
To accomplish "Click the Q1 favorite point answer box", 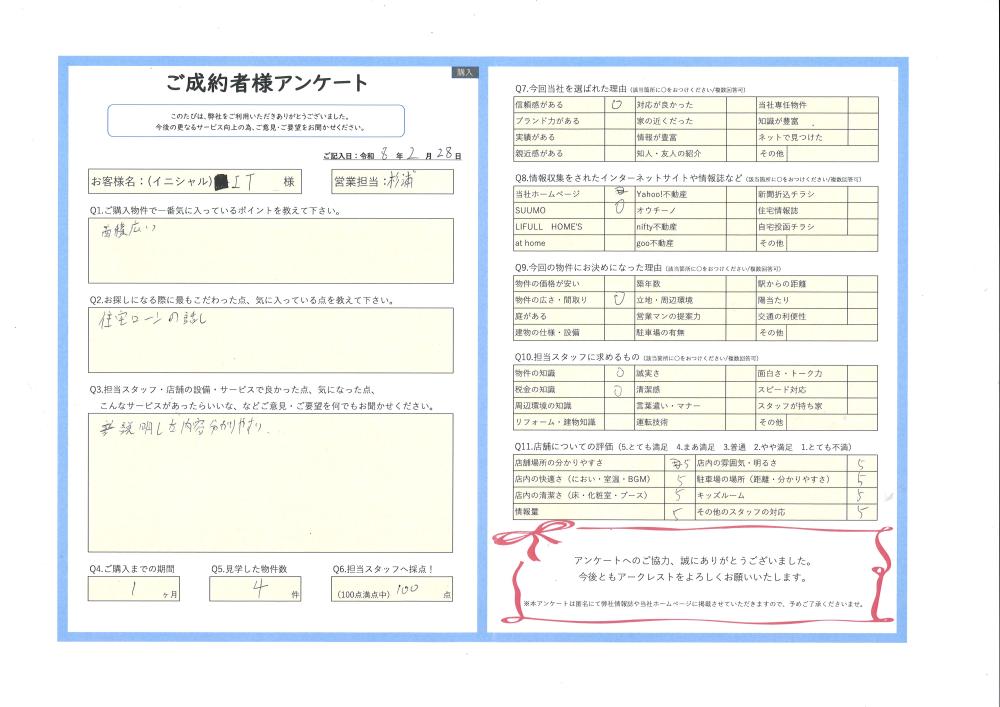I will (270, 252).
